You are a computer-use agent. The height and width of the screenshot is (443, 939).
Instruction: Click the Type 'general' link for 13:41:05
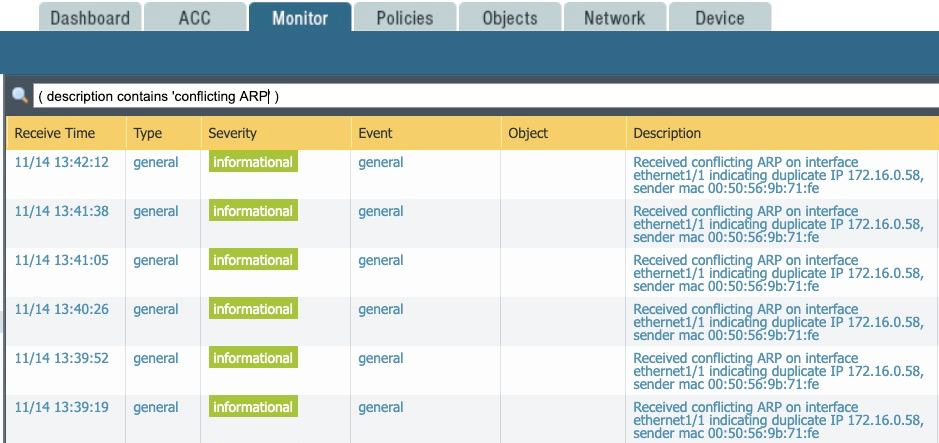(x=156, y=260)
